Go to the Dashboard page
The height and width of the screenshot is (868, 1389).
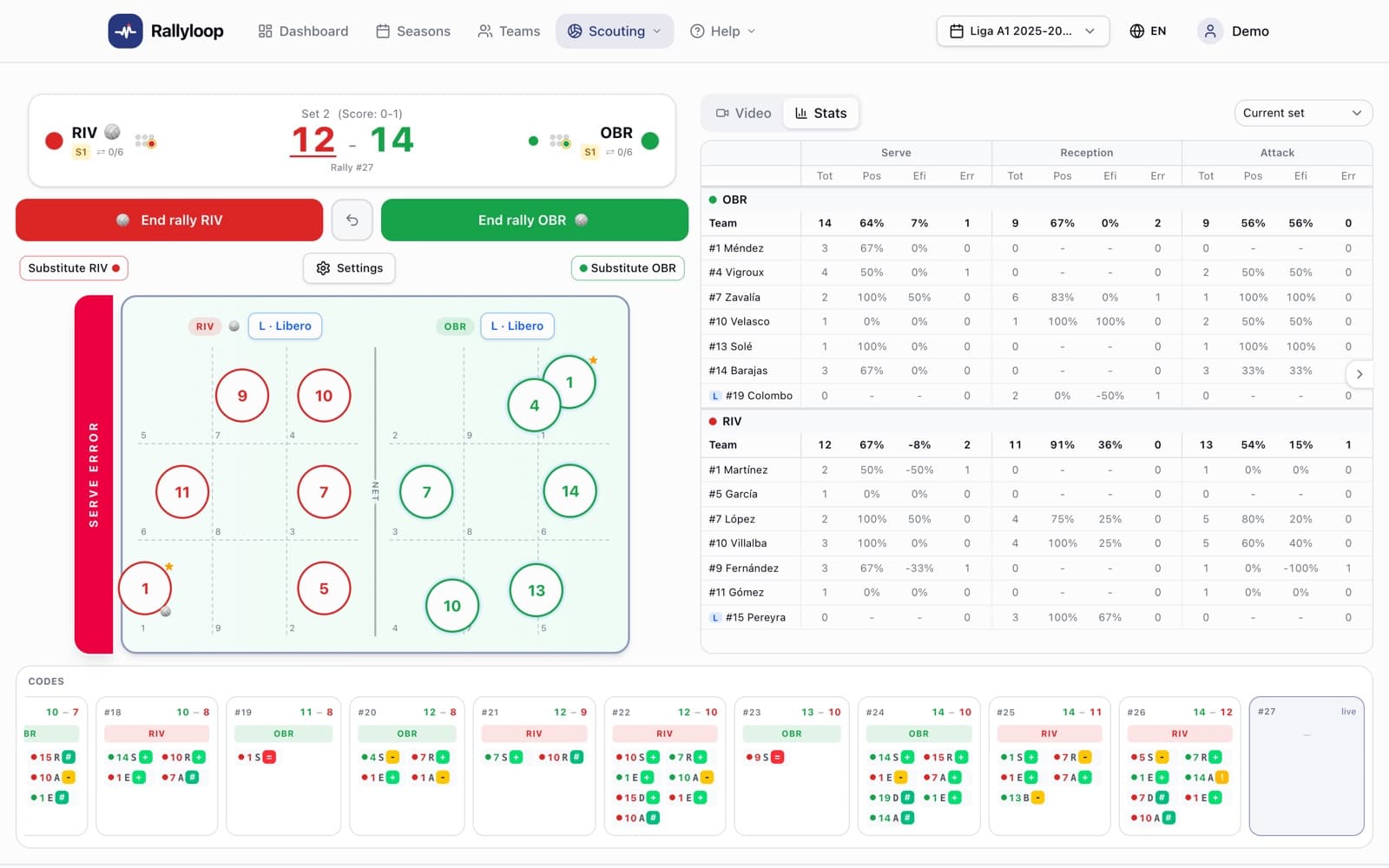[x=303, y=31]
